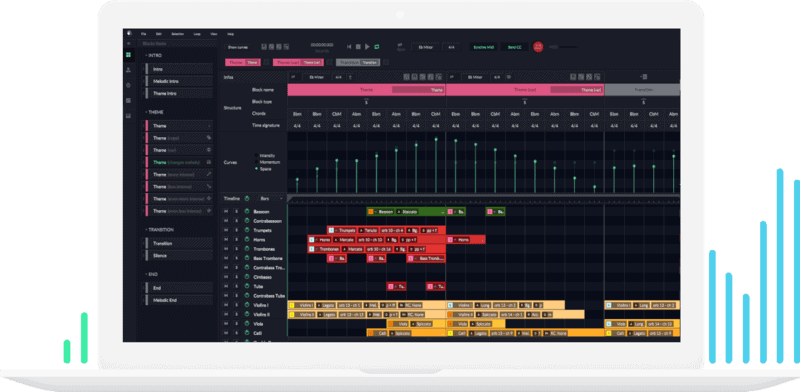Mute the Bass Trombone track
The width and height of the screenshot is (800, 392).
click(x=227, y=258)
